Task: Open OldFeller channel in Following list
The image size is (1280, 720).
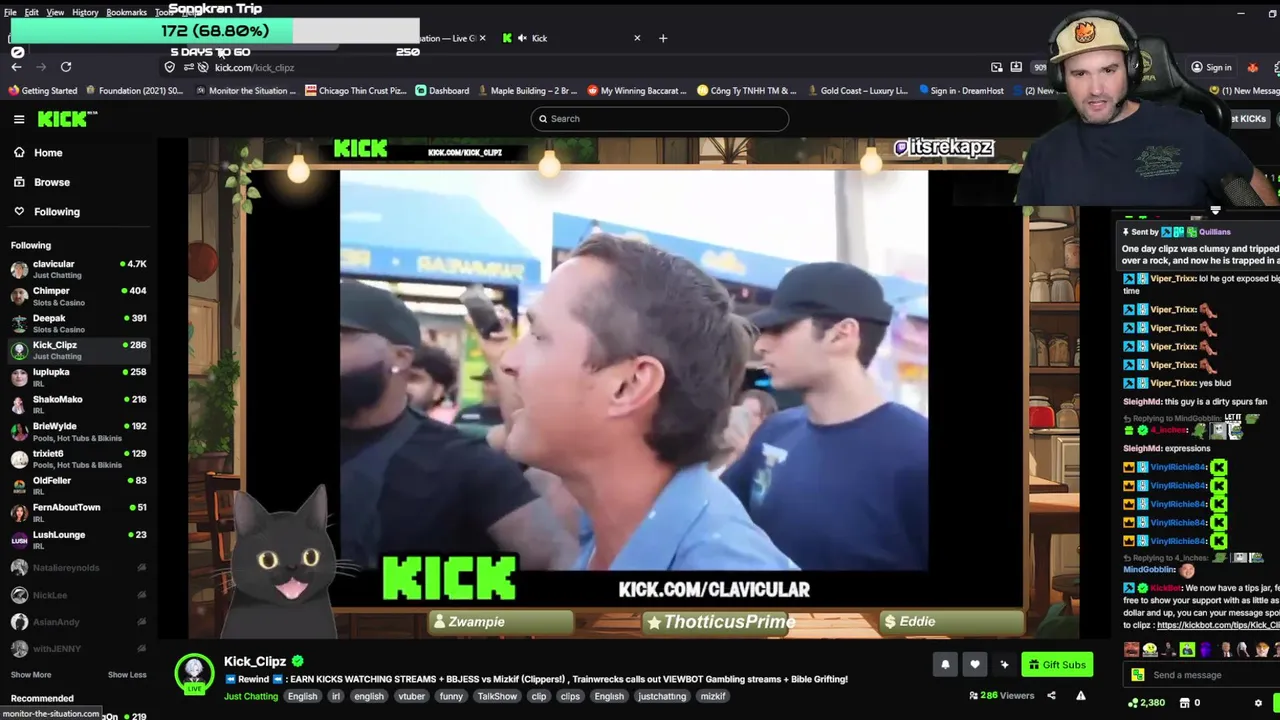Action: (78, 485)
